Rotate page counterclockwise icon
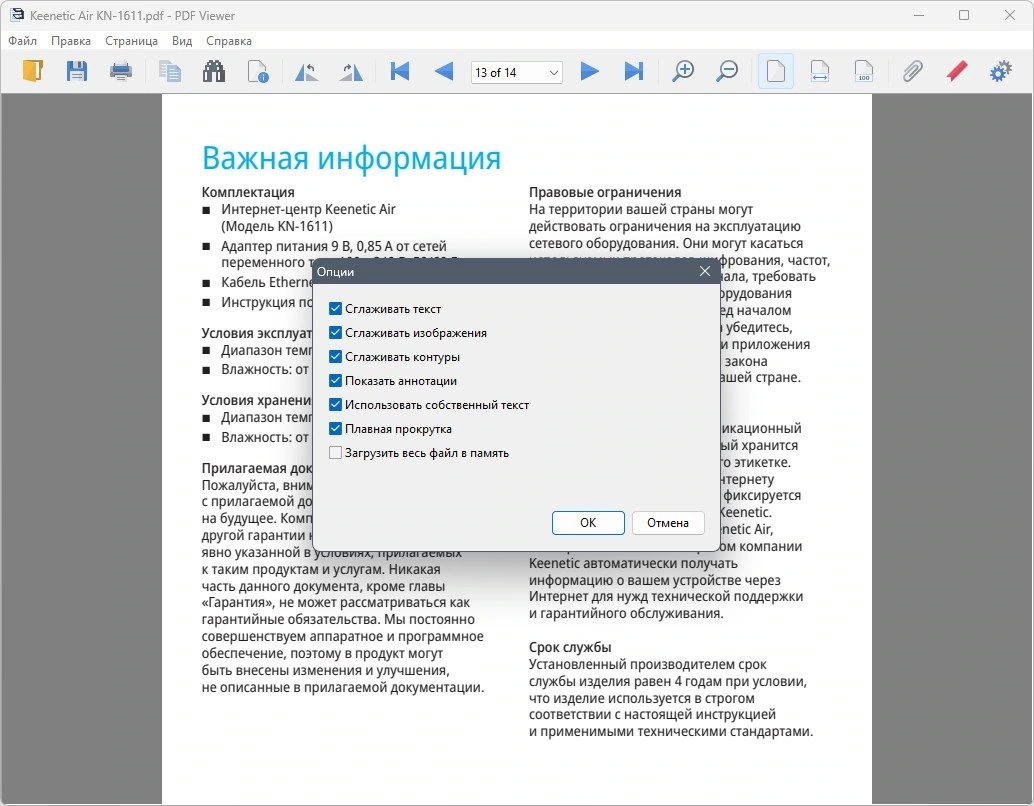 [307, 71]
